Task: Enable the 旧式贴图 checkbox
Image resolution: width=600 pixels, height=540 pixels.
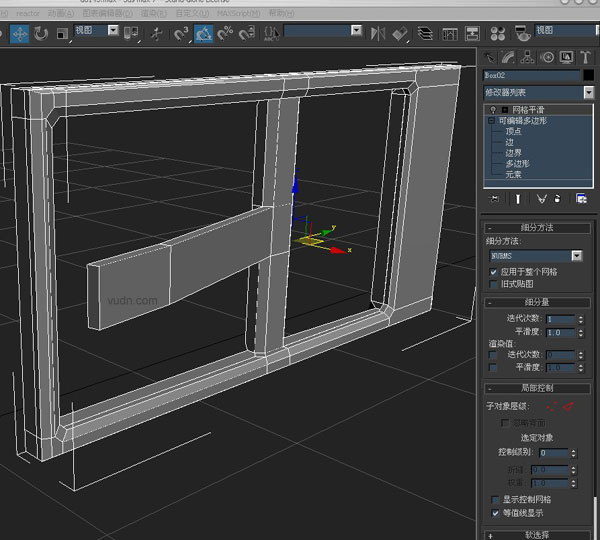Action: click(x=493, y=285)
